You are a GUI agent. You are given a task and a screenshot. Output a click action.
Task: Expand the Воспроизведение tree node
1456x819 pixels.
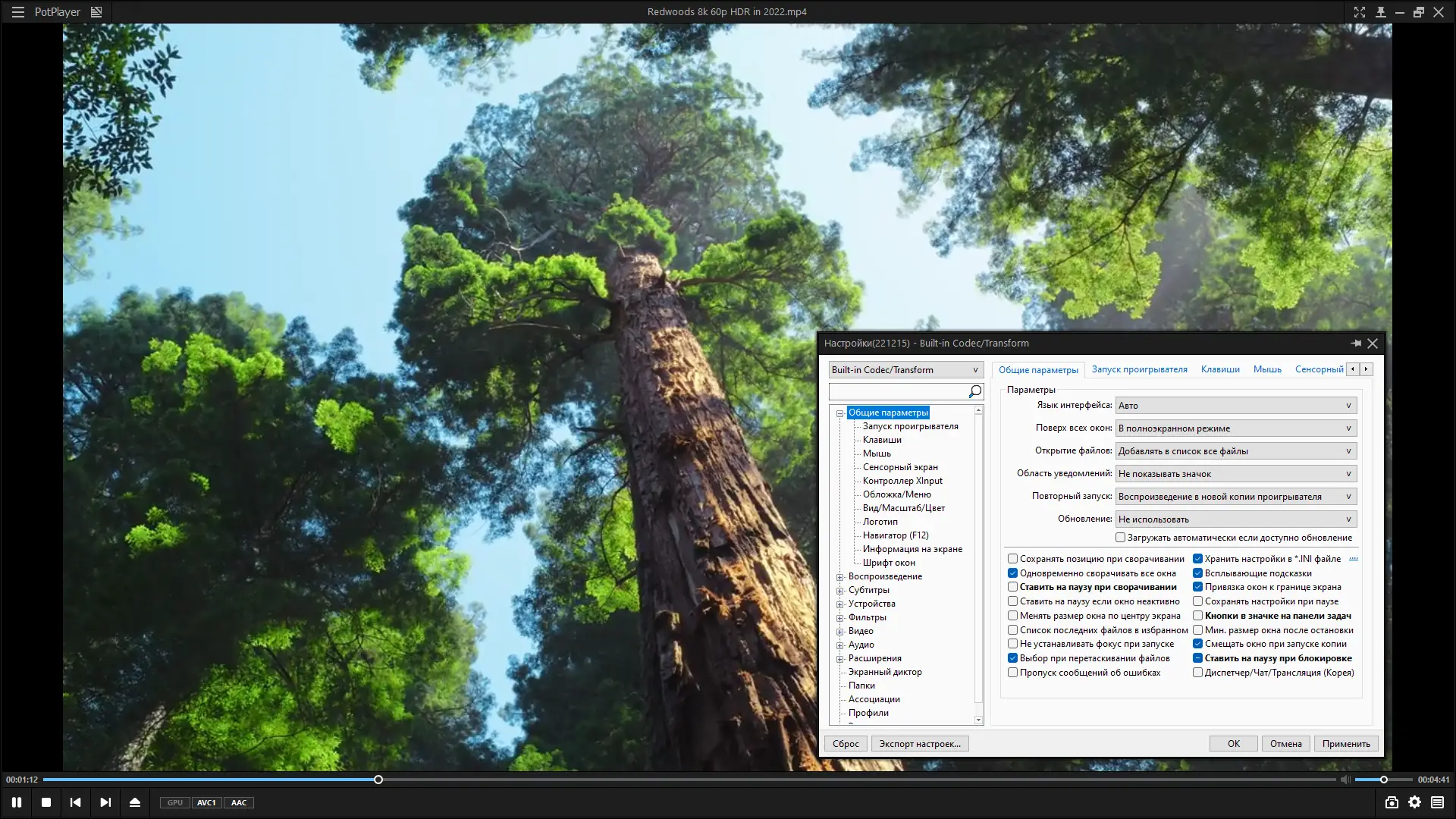[x=840, y=577]
